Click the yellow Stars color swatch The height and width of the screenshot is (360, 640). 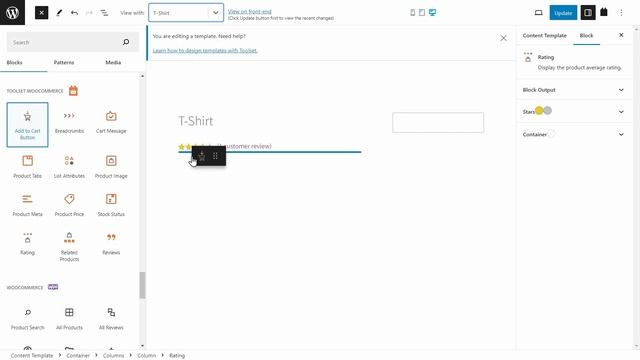(x=539, y=111)
